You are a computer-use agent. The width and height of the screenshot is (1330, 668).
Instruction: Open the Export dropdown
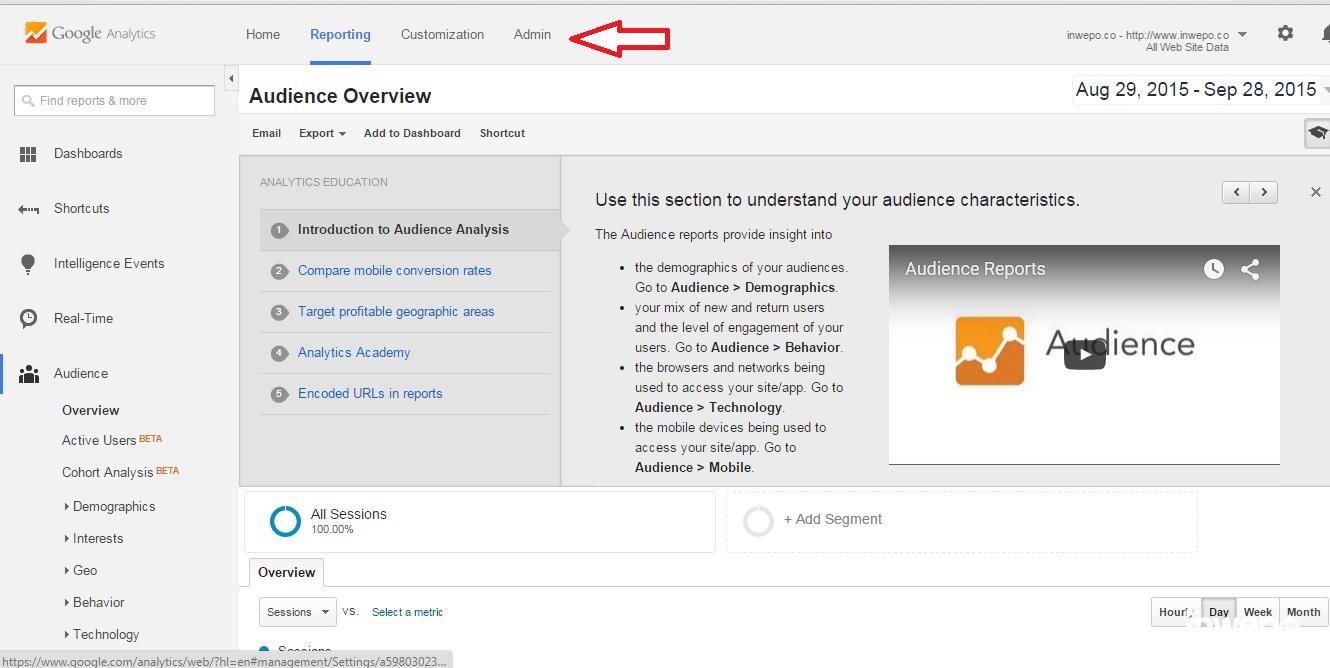pyautogui.click(x=322, y=133)
